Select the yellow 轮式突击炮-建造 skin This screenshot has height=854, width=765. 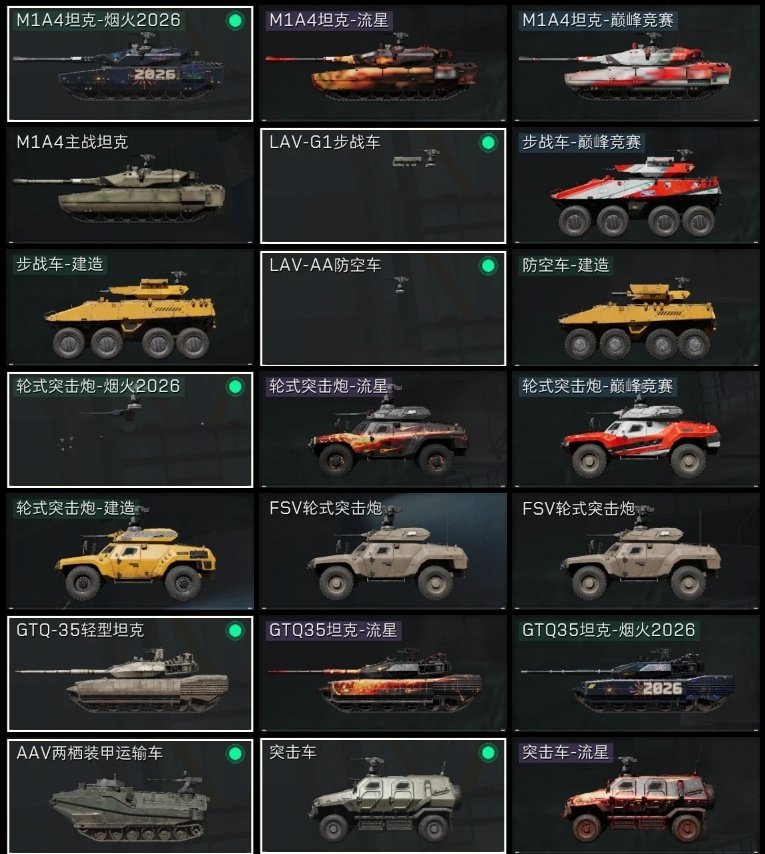click(130, 552)
